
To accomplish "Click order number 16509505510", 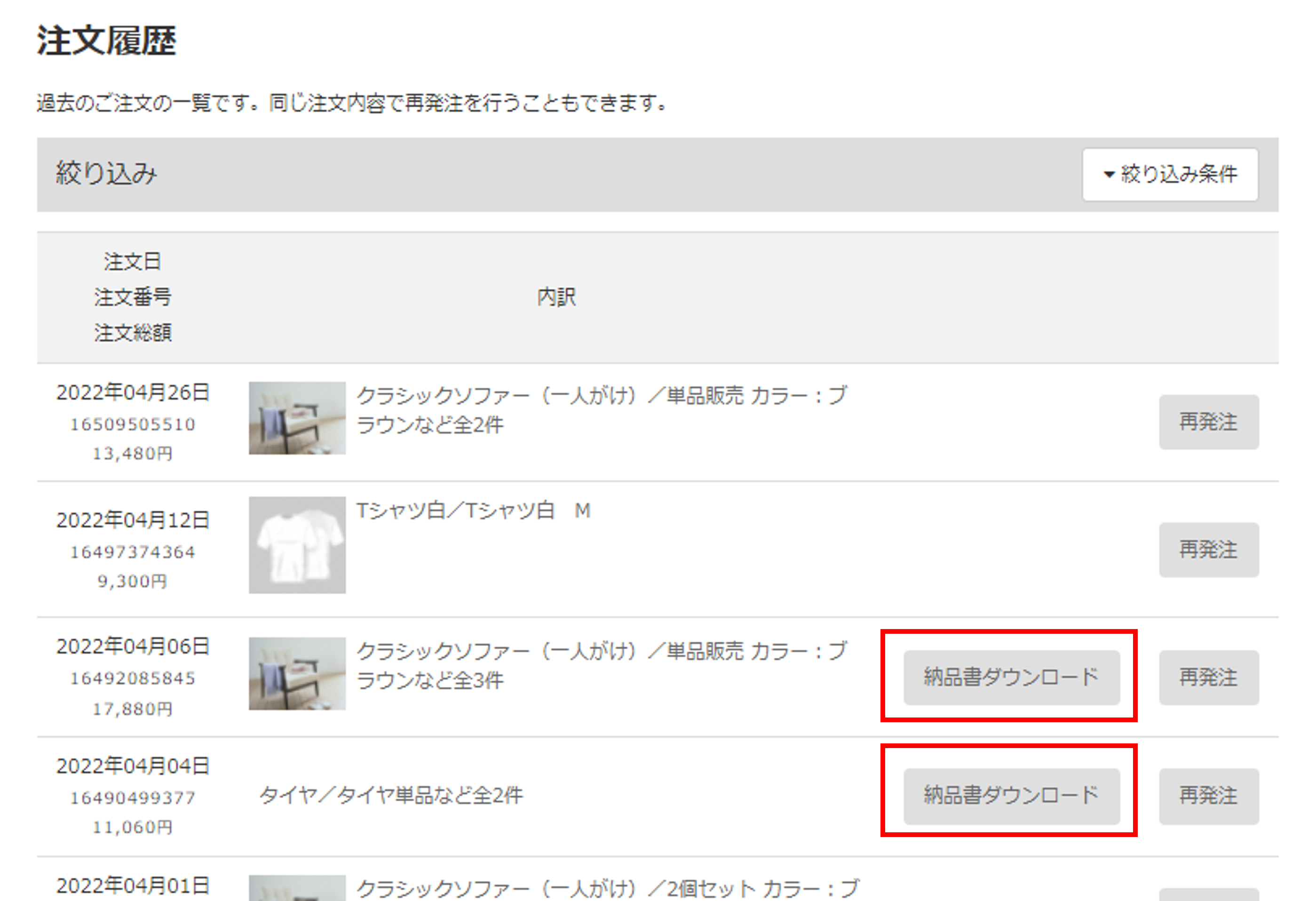I will [x=133, y=424].
